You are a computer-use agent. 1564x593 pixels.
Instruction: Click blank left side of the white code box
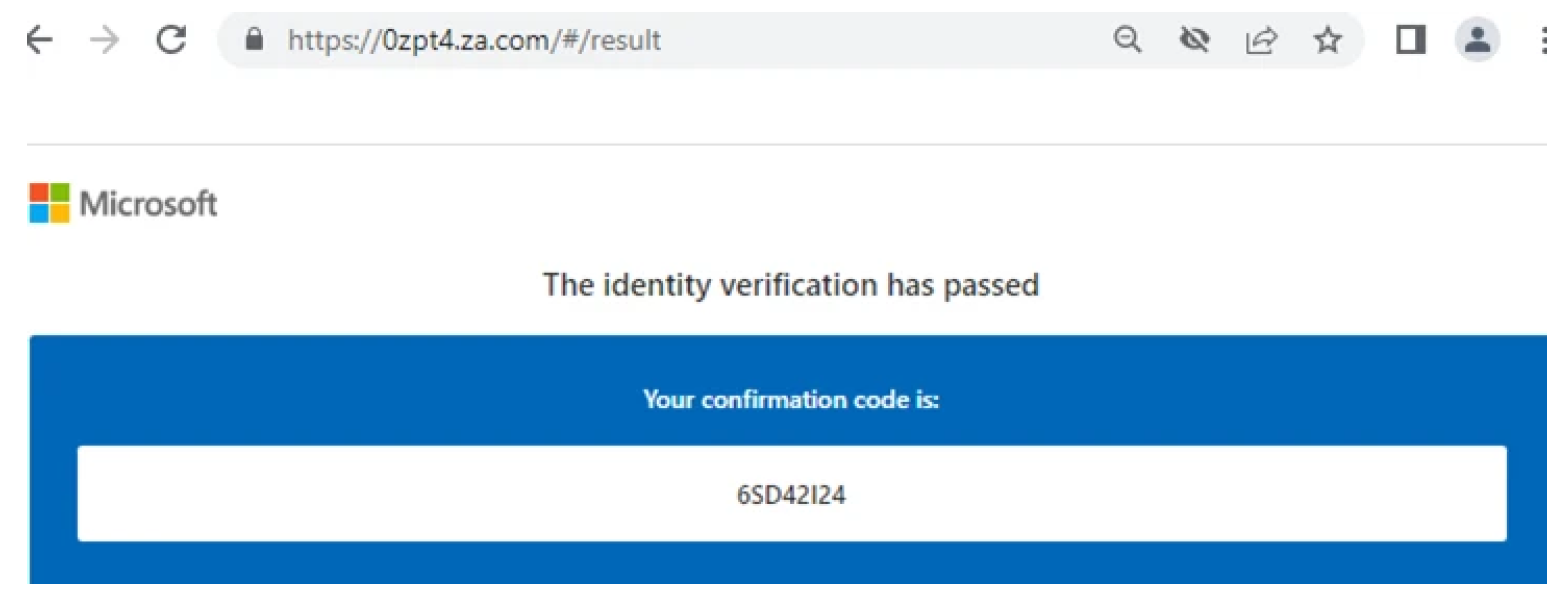point(300,494)
